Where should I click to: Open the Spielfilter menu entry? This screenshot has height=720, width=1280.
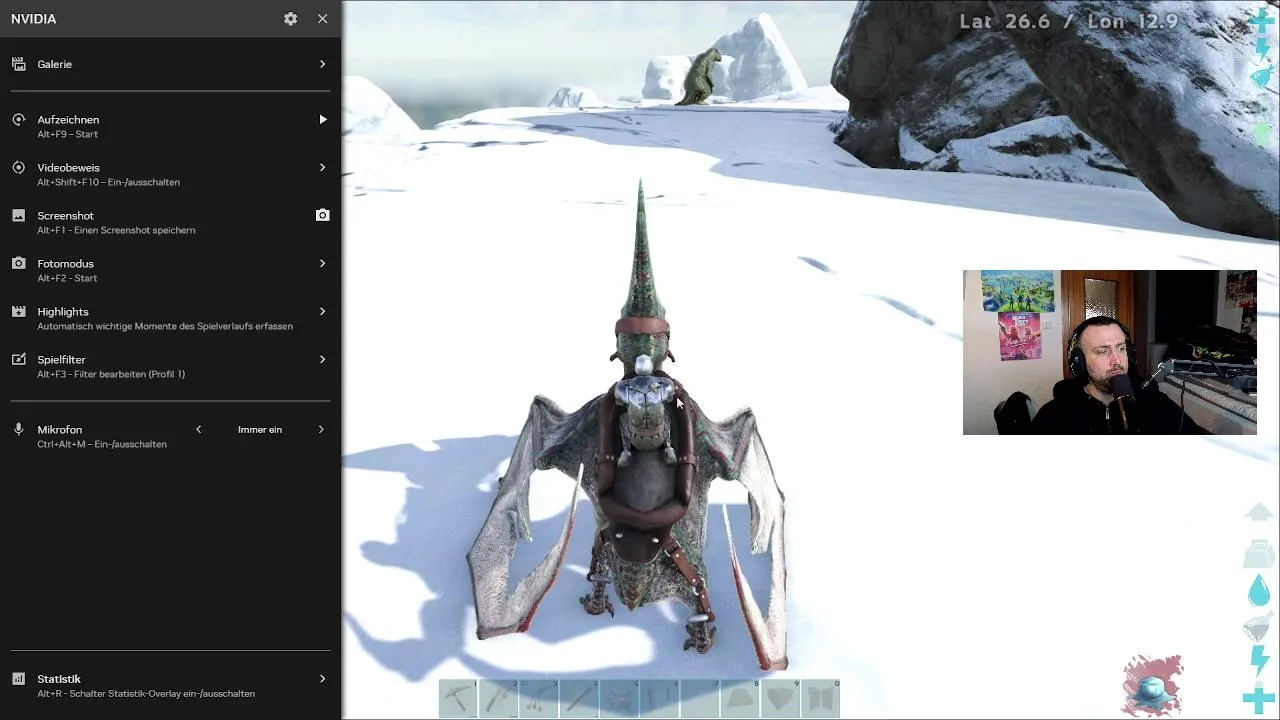click(x=170, y=366)
